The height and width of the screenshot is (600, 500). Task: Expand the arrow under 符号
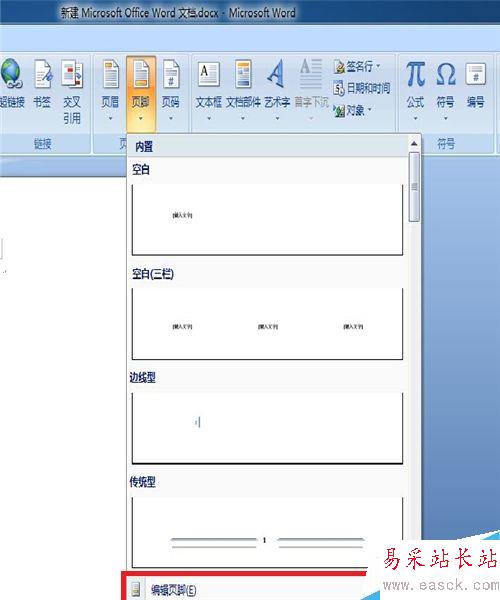(x=446, y=119)
